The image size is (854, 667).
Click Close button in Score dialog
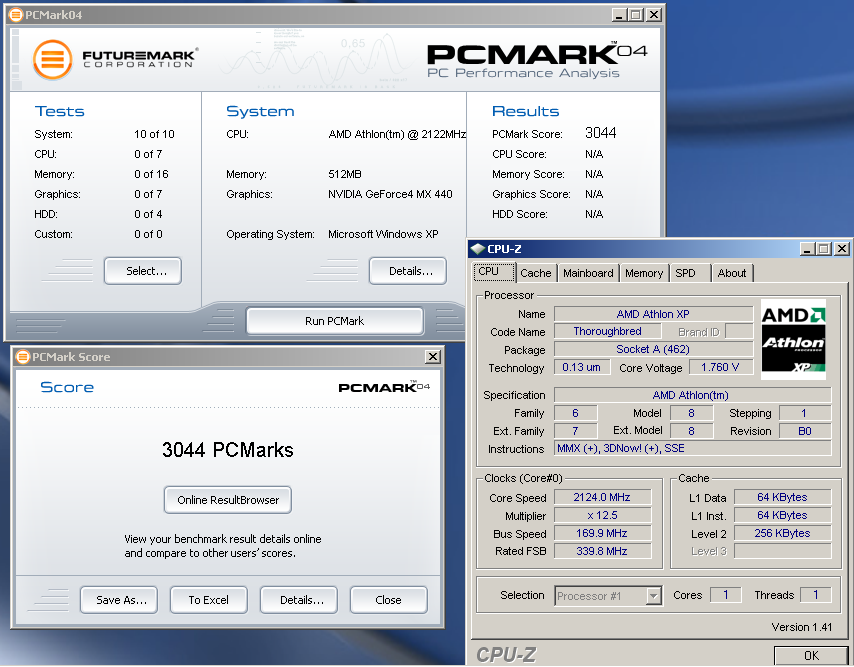(x=388, y=599)
